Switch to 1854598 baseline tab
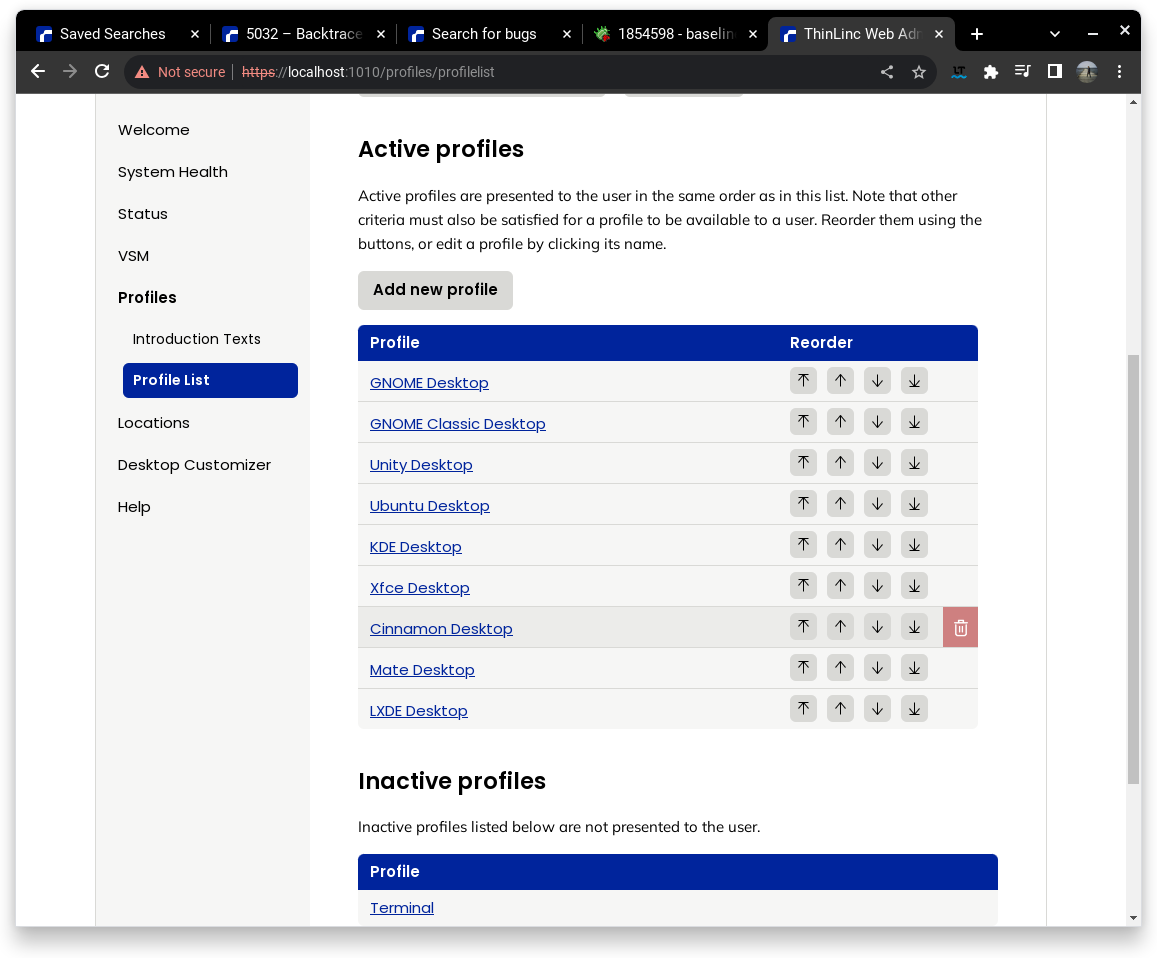The height and width of the screenshot is (958, 1157). [x=676, y=34]
